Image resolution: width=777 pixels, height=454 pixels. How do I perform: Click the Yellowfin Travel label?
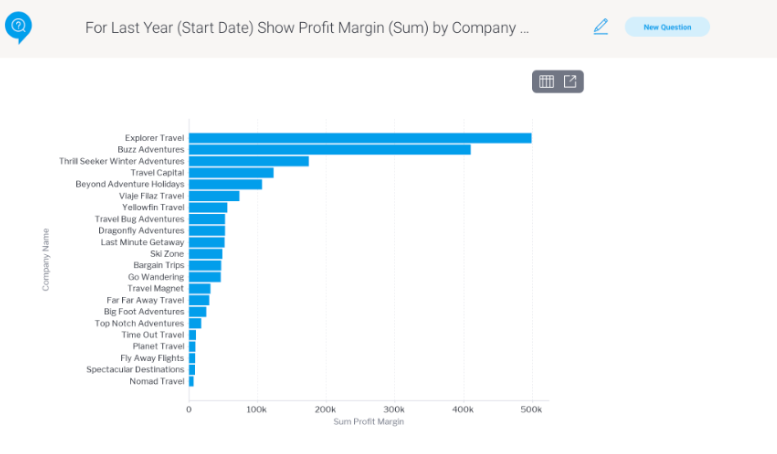153,207
